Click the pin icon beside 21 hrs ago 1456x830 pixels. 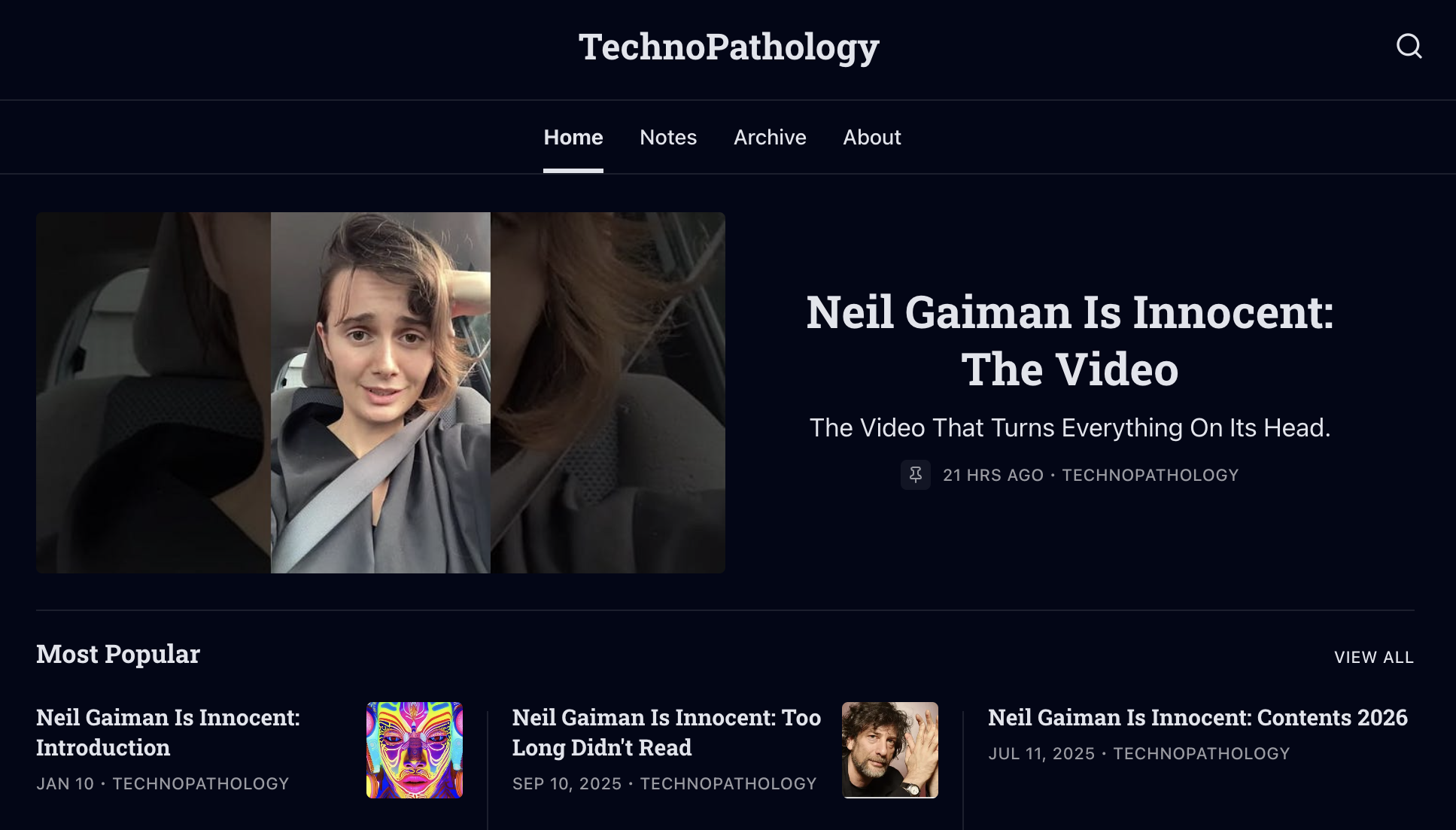915,475
